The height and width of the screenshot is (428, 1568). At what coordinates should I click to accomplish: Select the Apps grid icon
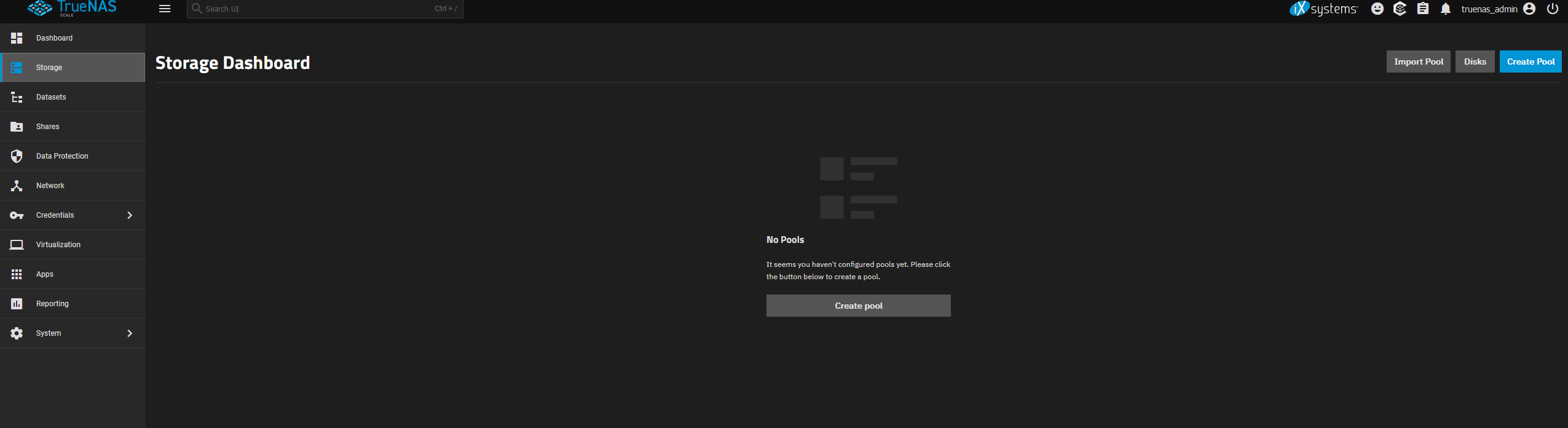17,274
